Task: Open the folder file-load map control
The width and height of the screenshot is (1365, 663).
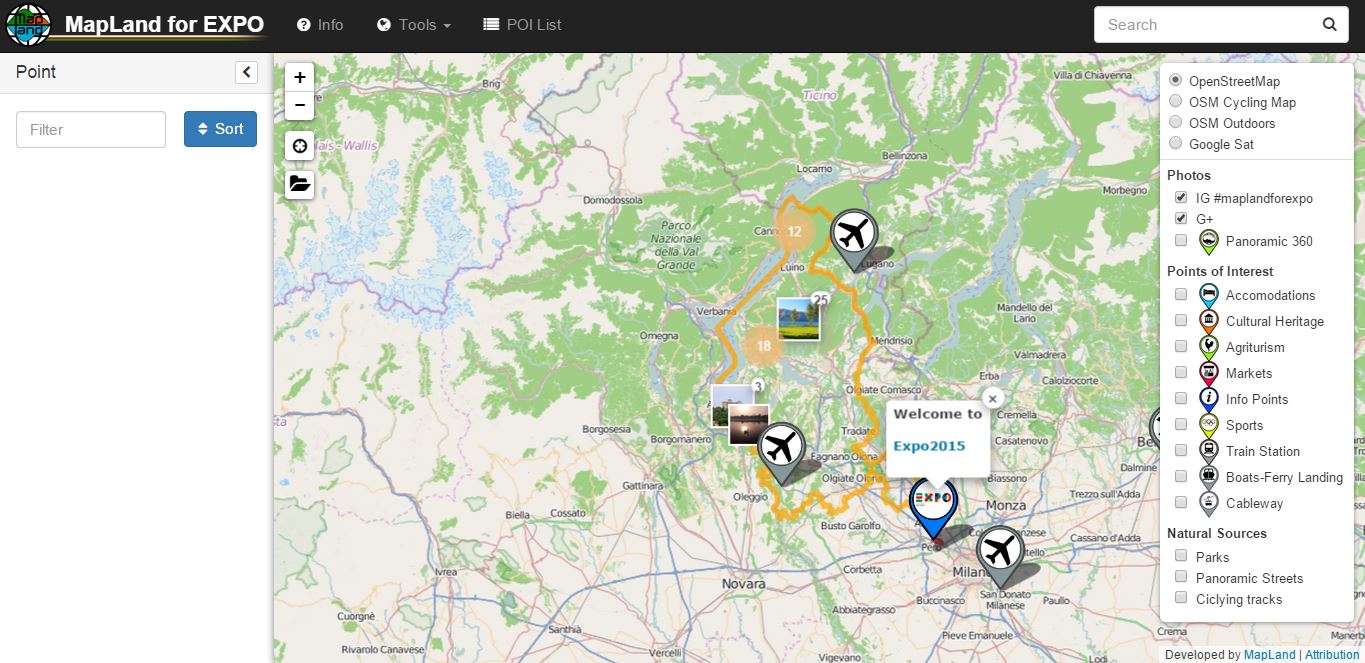Action: 299,184
